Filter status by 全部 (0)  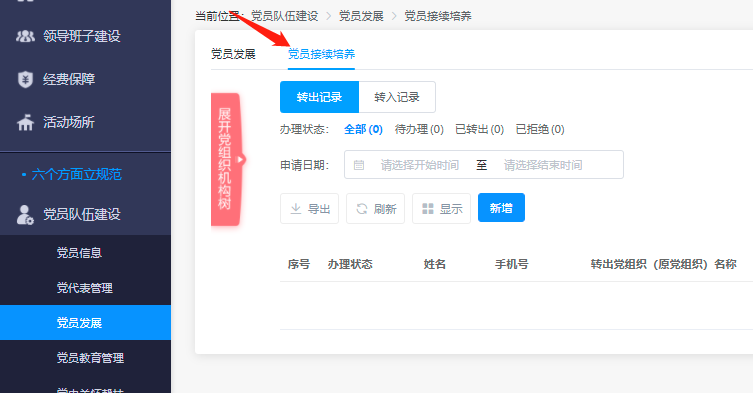click(x=363, y=129)
